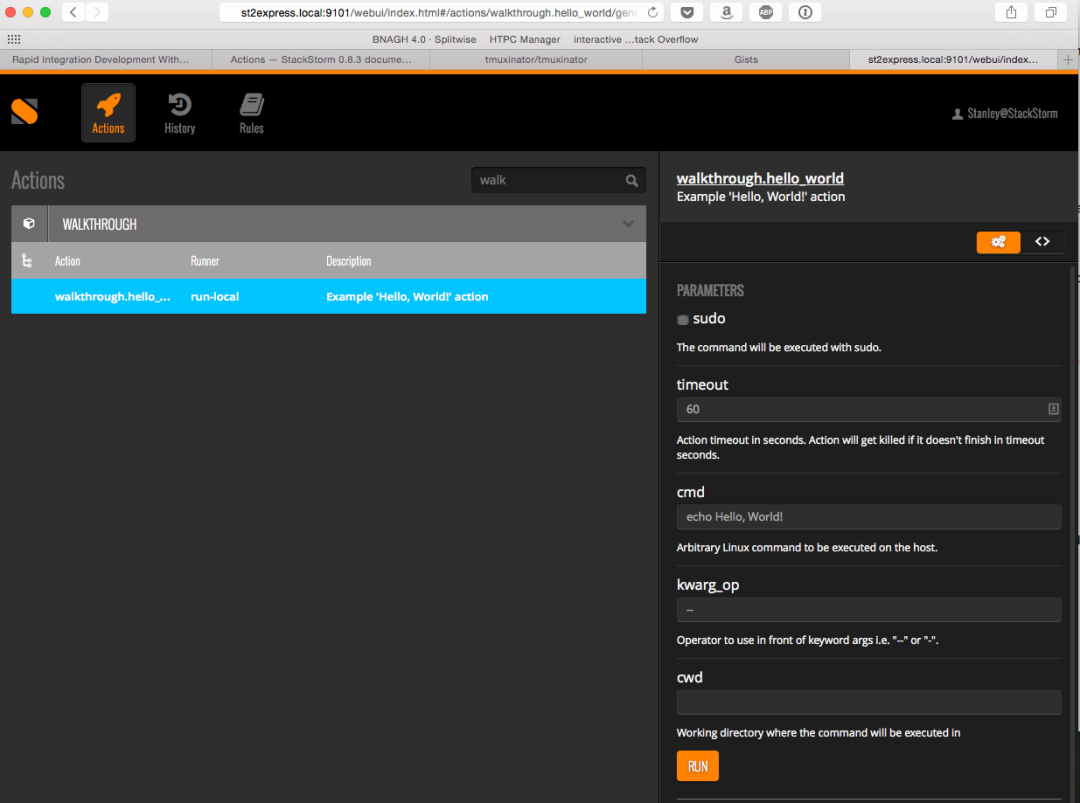Click into the cmd input field

[x=868, y=517]
